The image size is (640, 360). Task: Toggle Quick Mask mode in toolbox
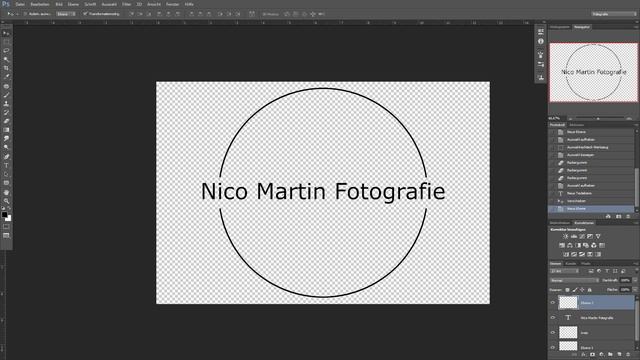pos(6,227)
